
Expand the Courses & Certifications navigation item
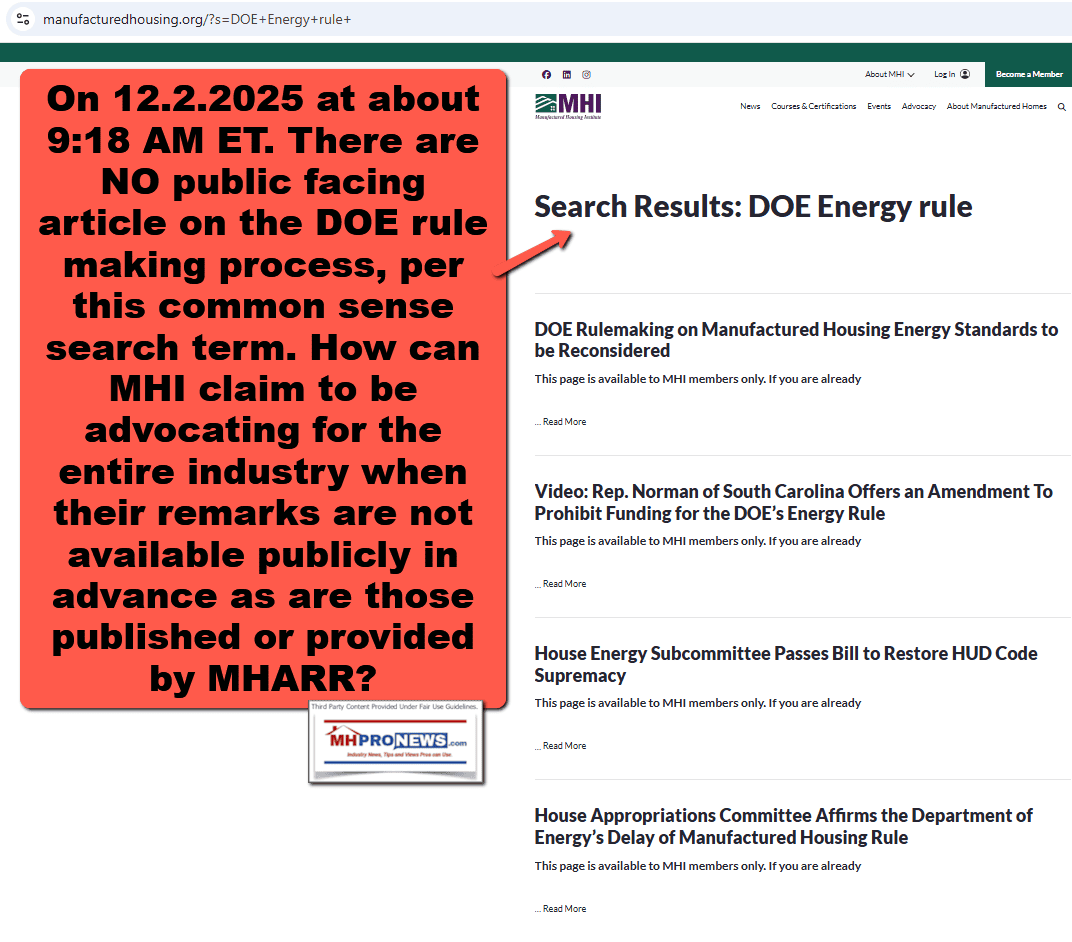[813, 106]
